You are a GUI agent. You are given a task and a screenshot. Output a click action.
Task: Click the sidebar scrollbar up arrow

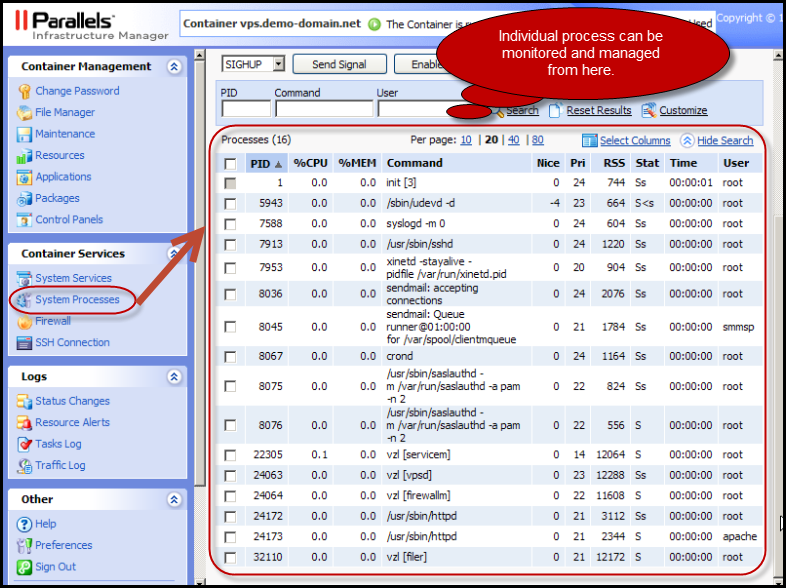point(200,55)
